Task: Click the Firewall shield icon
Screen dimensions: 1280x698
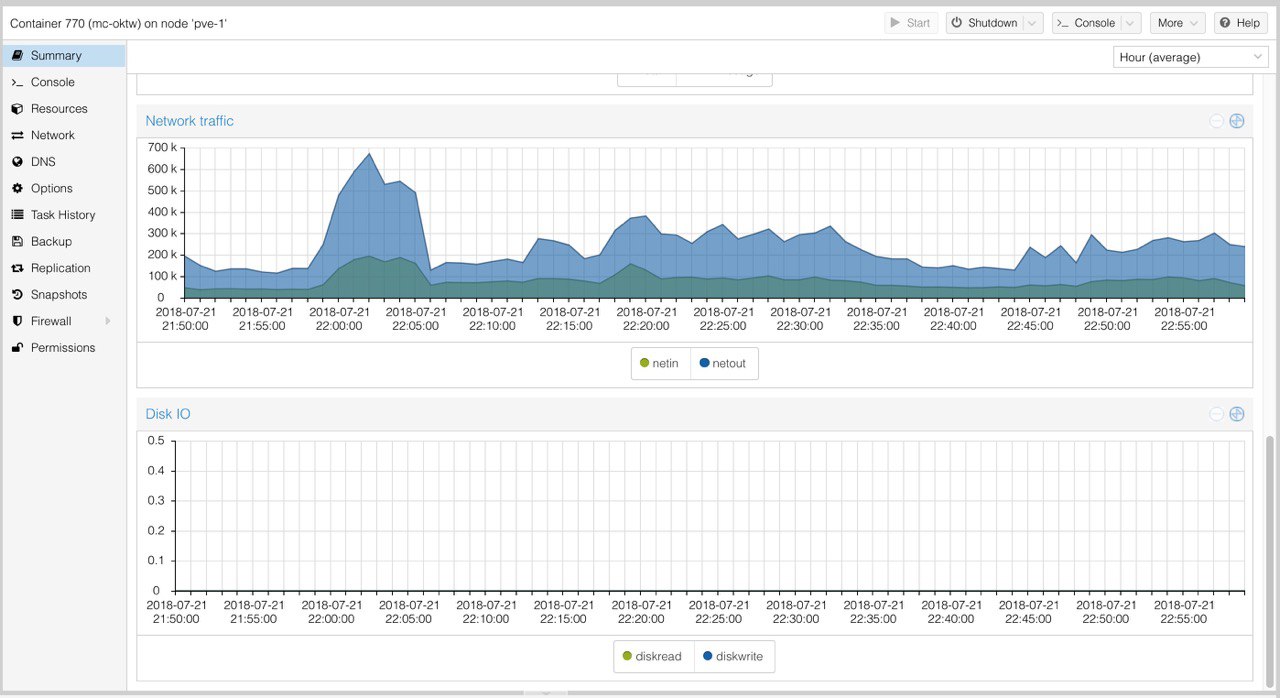Action: point(17,321)
